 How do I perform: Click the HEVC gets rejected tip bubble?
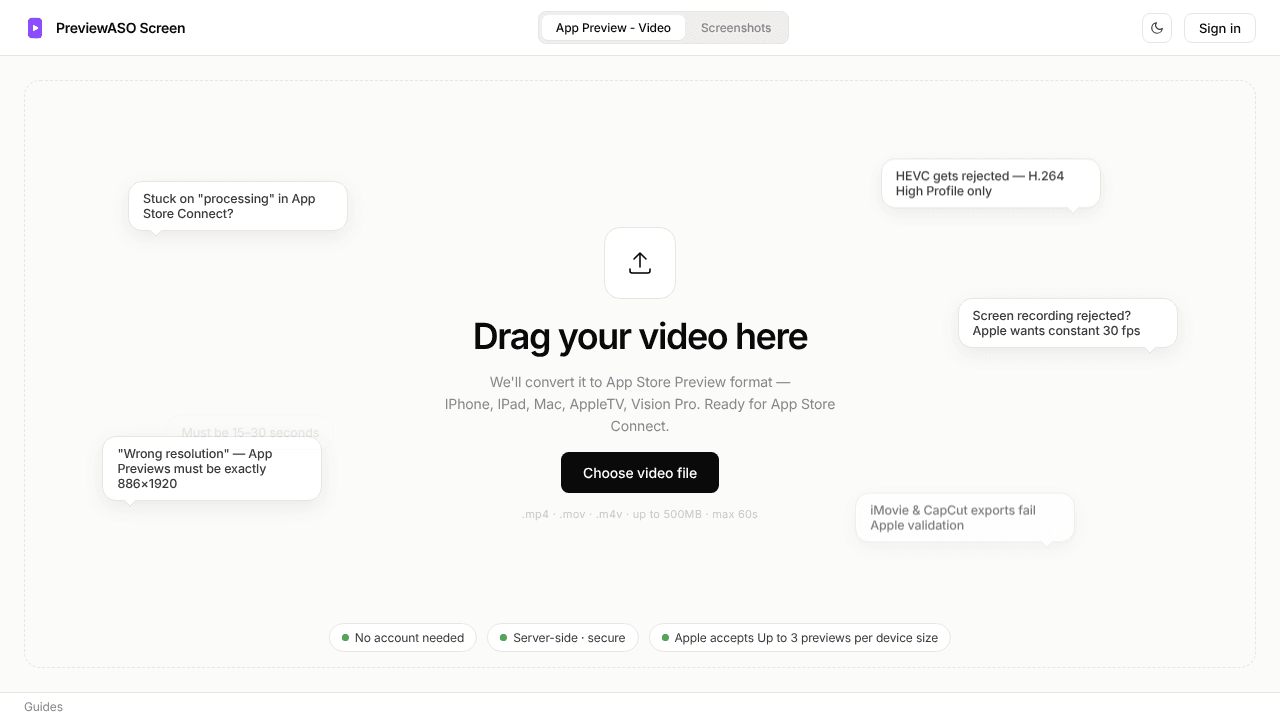(x=991, y=183)
